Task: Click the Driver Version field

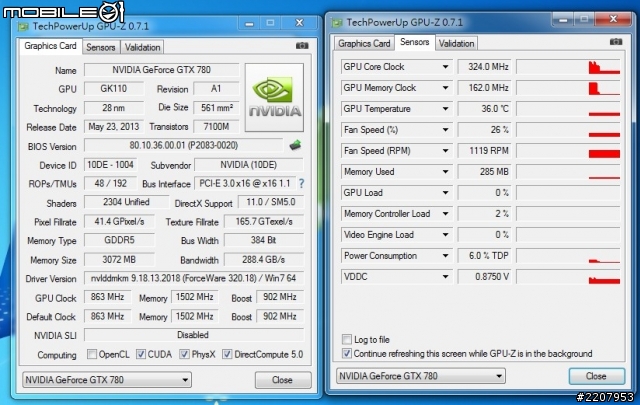Action: tap(194, 278)
